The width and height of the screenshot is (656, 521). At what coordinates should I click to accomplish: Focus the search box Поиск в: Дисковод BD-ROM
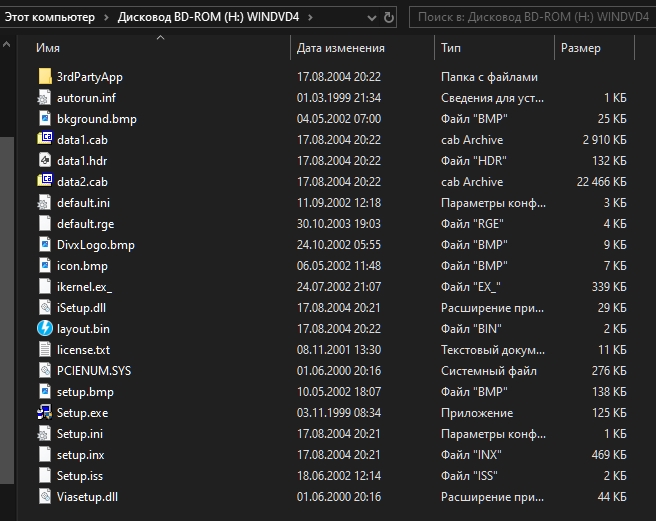[533, 17]
